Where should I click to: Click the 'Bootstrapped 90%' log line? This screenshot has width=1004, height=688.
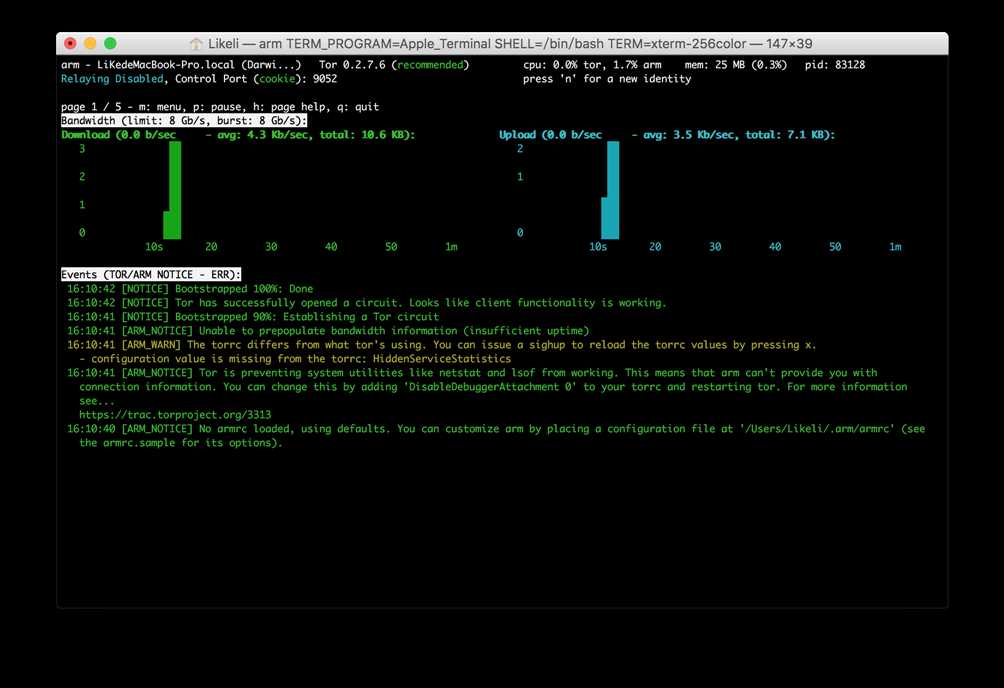click(x=253, y=317)
